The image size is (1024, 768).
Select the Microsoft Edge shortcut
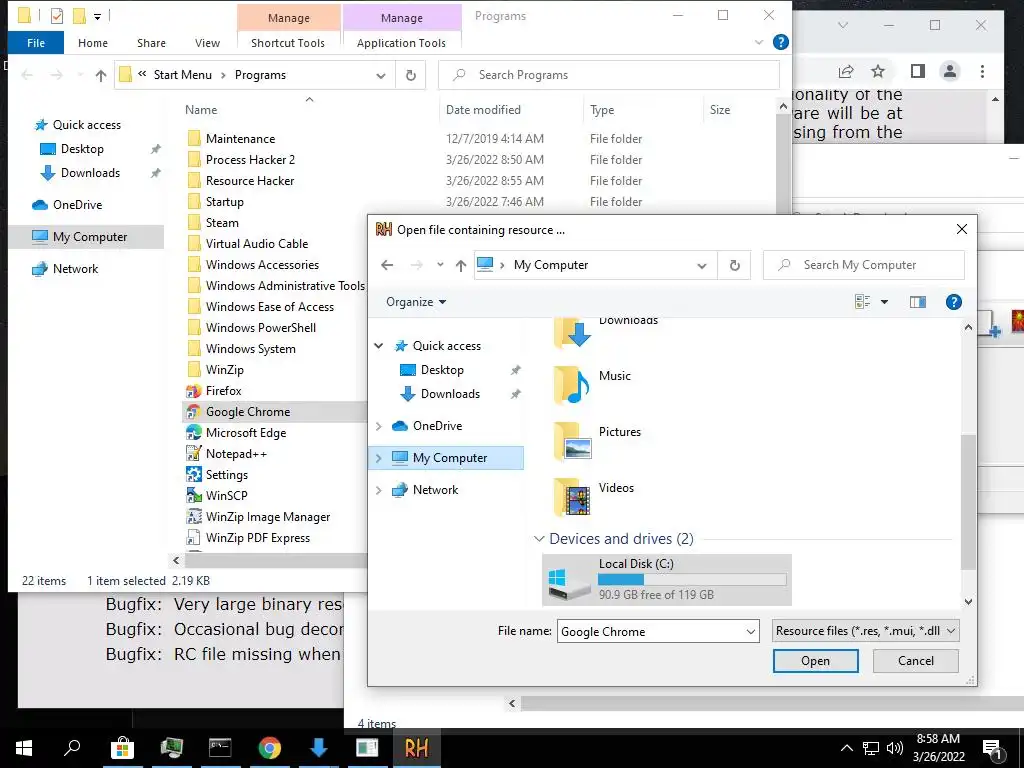click(x=246, y=432)
